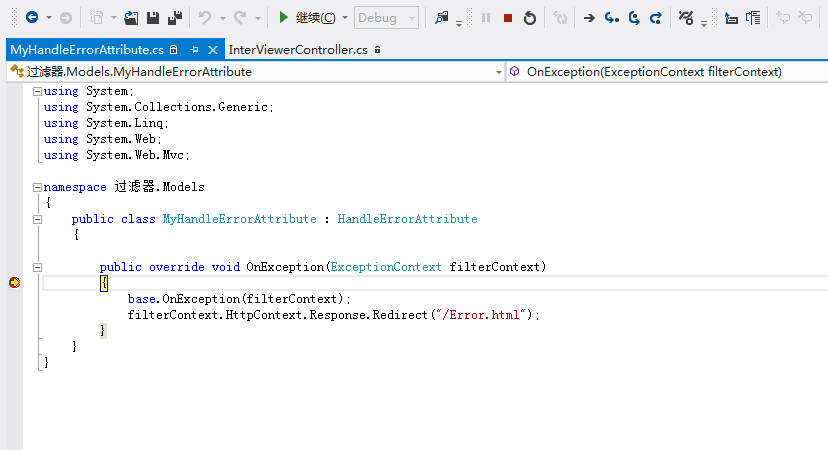Click the Break All pause icon

tap(486, 18)
